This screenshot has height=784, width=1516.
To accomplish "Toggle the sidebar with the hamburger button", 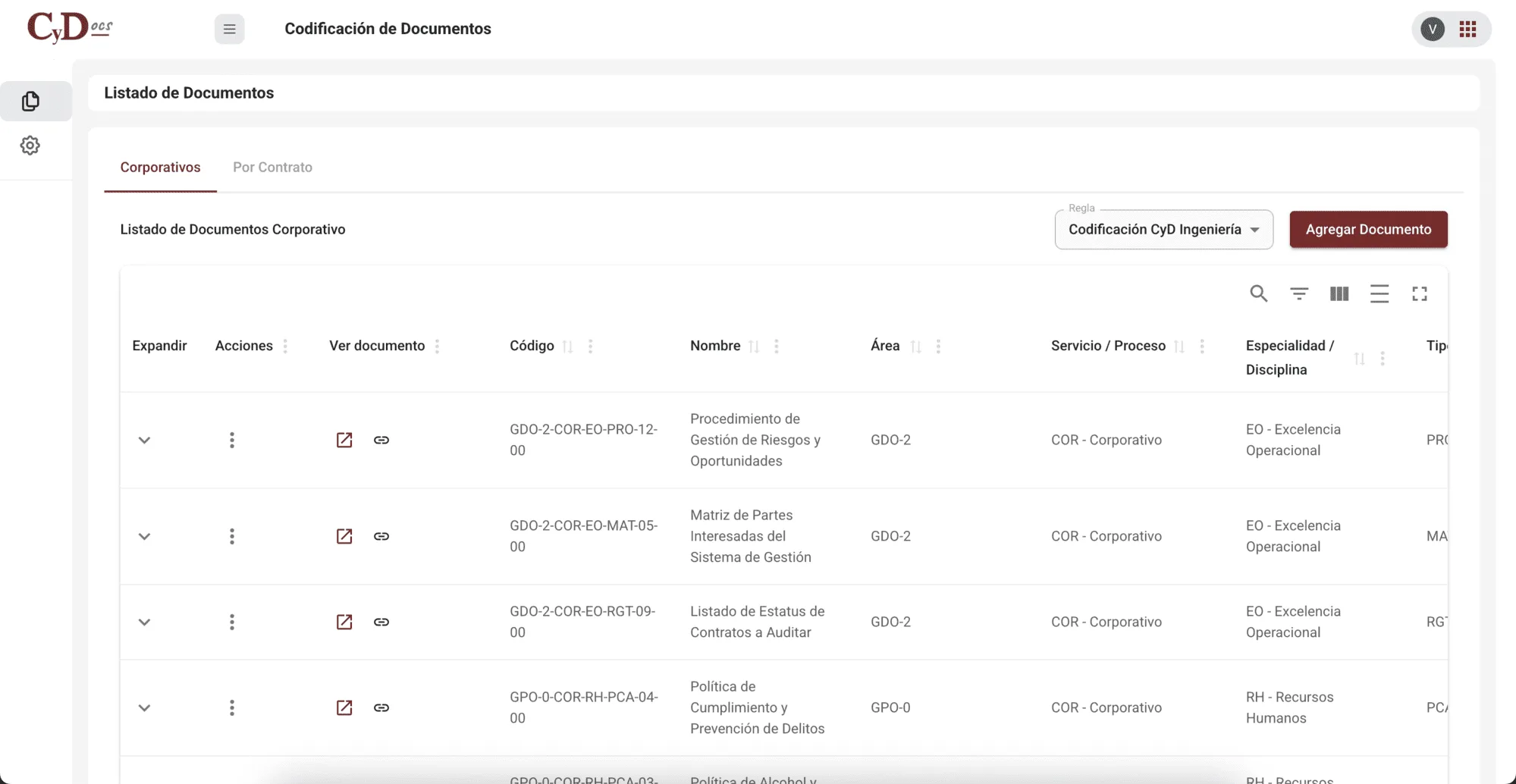I will (x=229, y=29).
